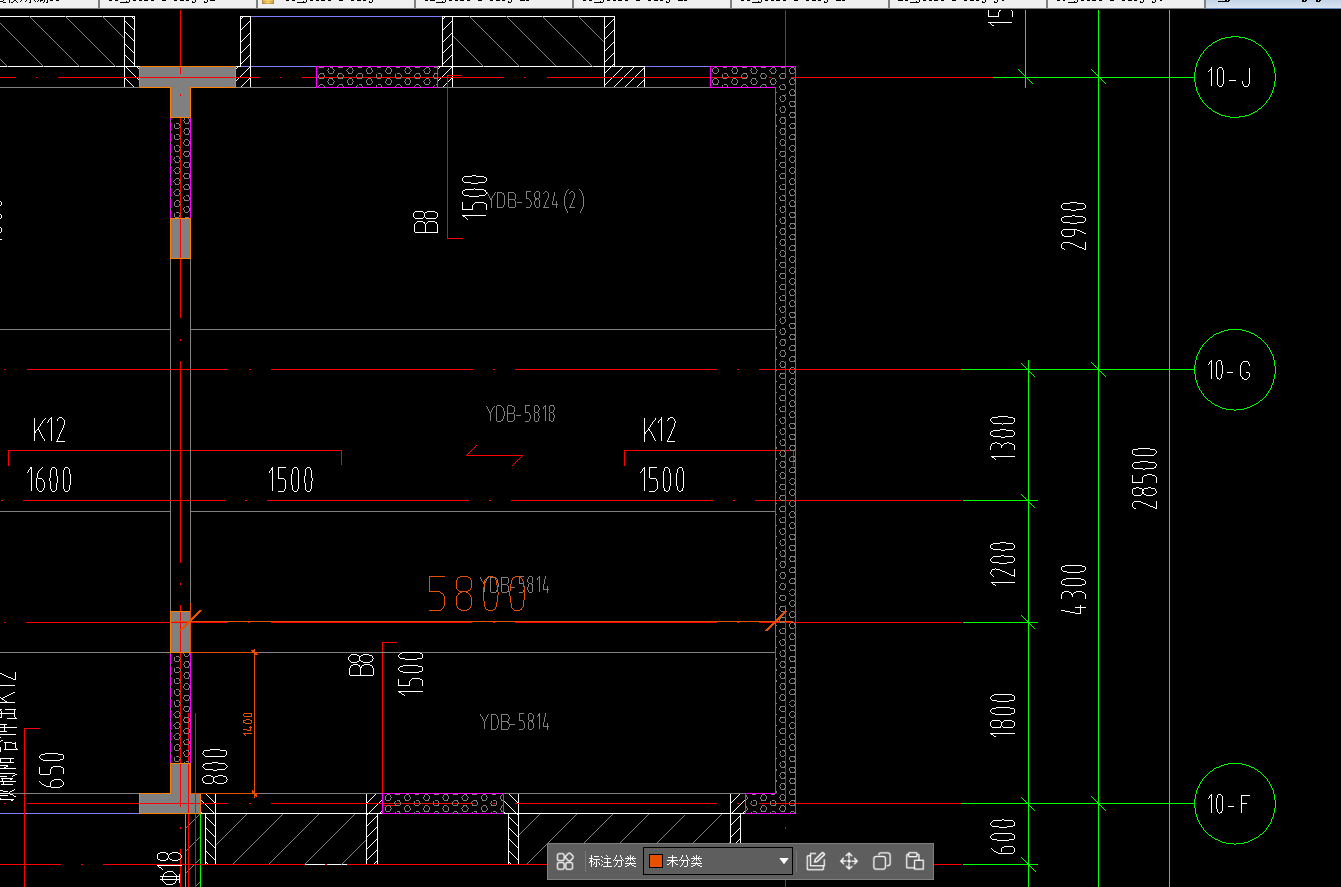
Task: Open the annotation grid panel icon
Action: [x=565, y=861]
